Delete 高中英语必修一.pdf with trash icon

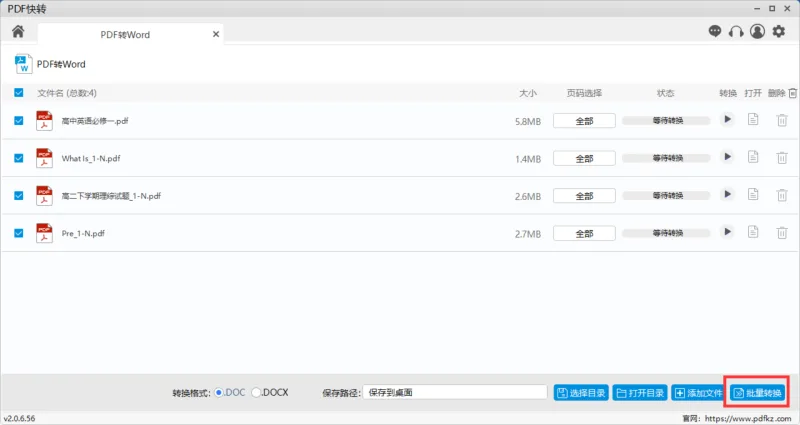coord(782,120)
